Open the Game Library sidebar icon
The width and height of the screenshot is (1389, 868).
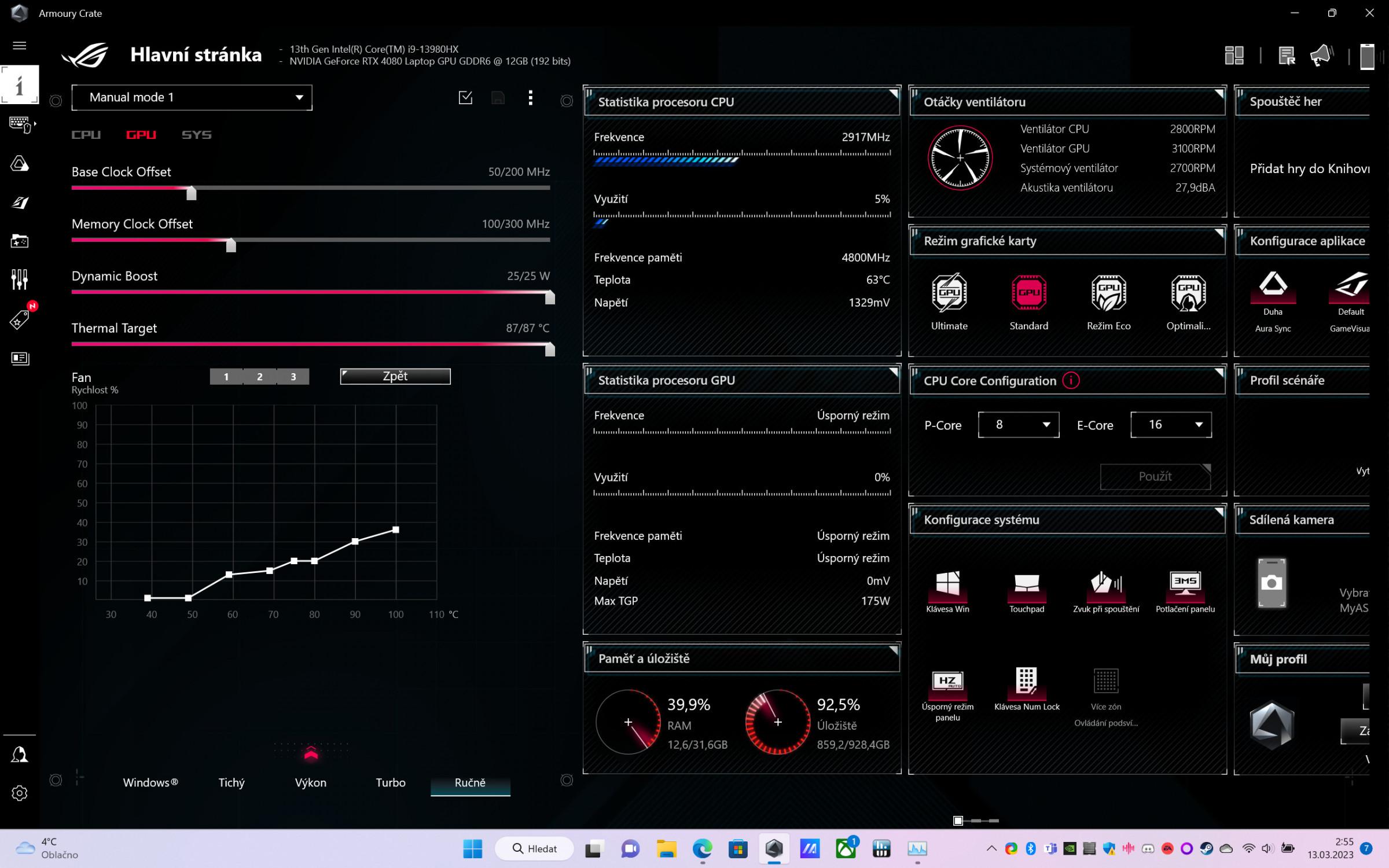click(19, 241)
